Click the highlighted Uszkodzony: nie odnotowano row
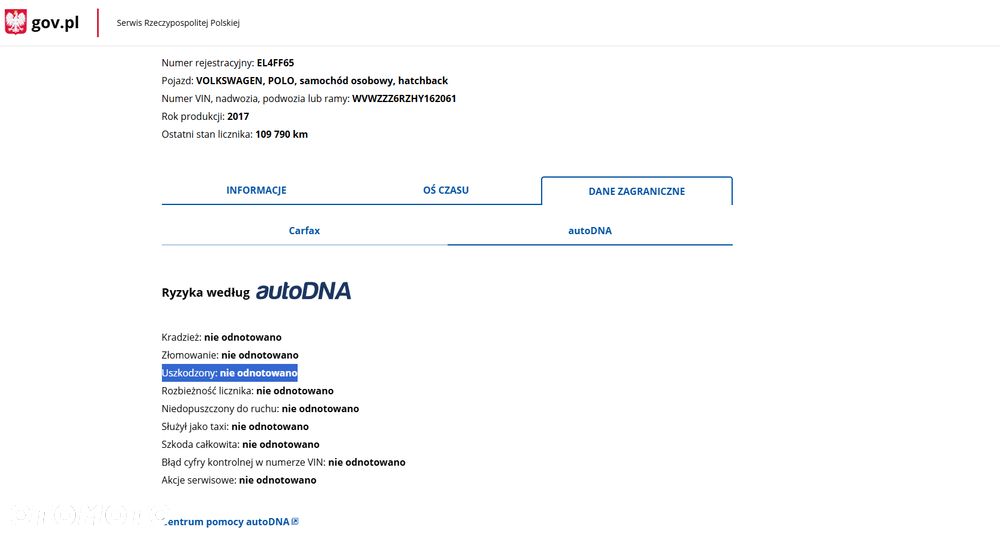The width and height of the screenshot is (1000, 535). pos(230,373)
